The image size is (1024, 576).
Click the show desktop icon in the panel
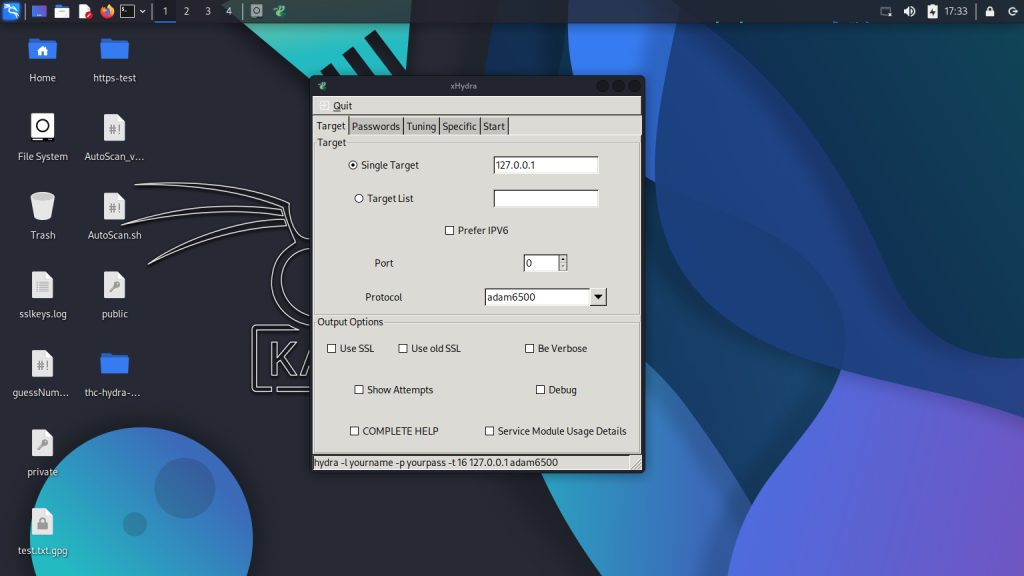click(39, 11)
